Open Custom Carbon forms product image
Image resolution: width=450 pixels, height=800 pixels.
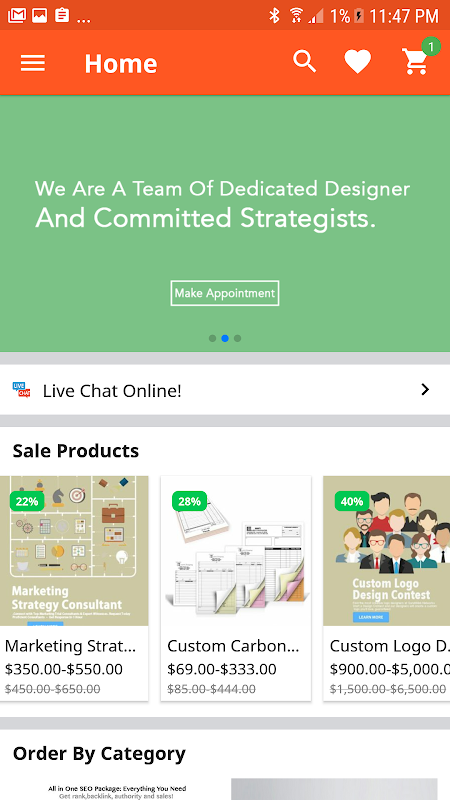236,551
